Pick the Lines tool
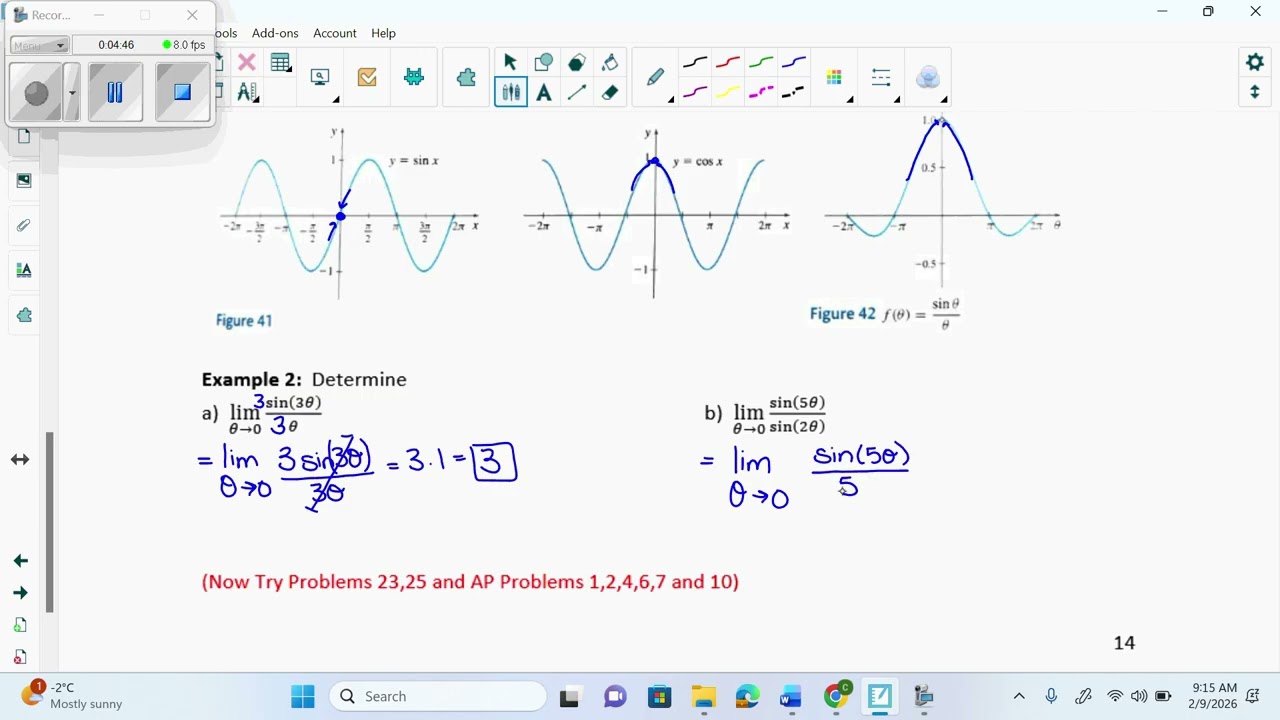This screenshot has height=720, width=1280. (x=576, y=92)
